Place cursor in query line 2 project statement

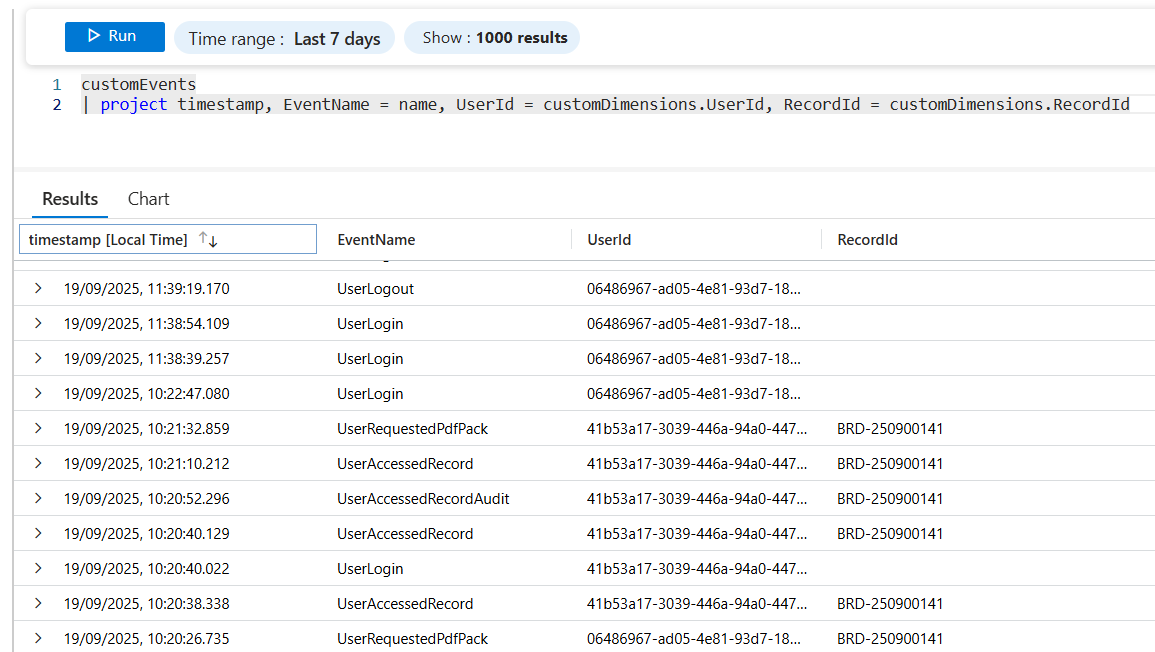pos(600,105)
